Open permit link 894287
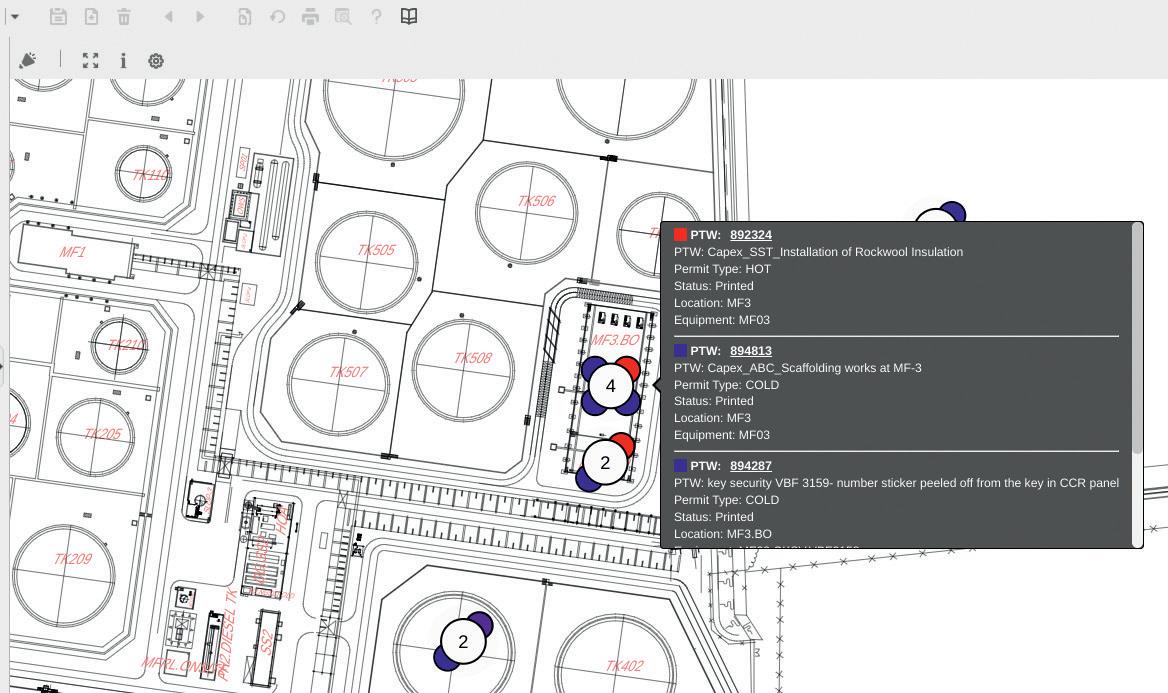The height and width of the screenshot is (693, 1168). tap(750, 466)
